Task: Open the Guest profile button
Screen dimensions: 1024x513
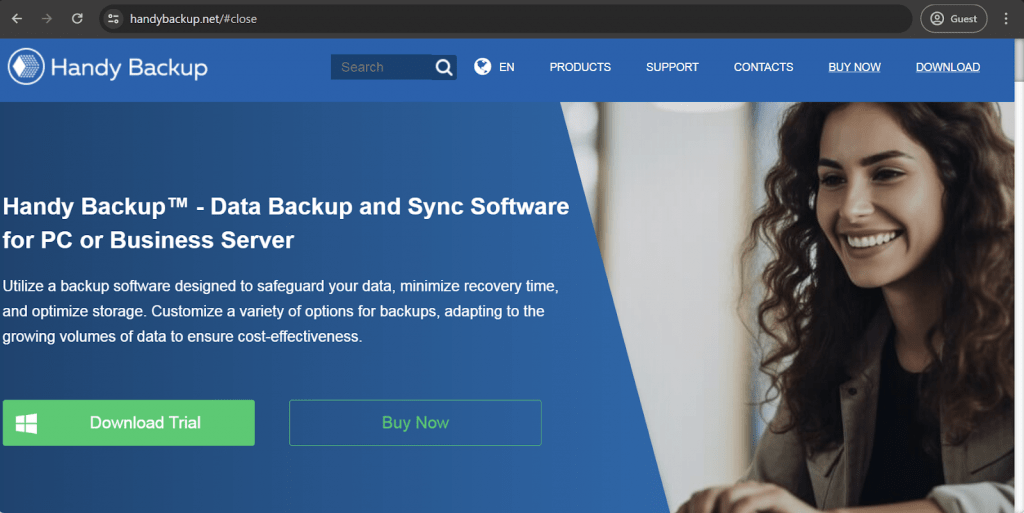Action: click(953, 19)
